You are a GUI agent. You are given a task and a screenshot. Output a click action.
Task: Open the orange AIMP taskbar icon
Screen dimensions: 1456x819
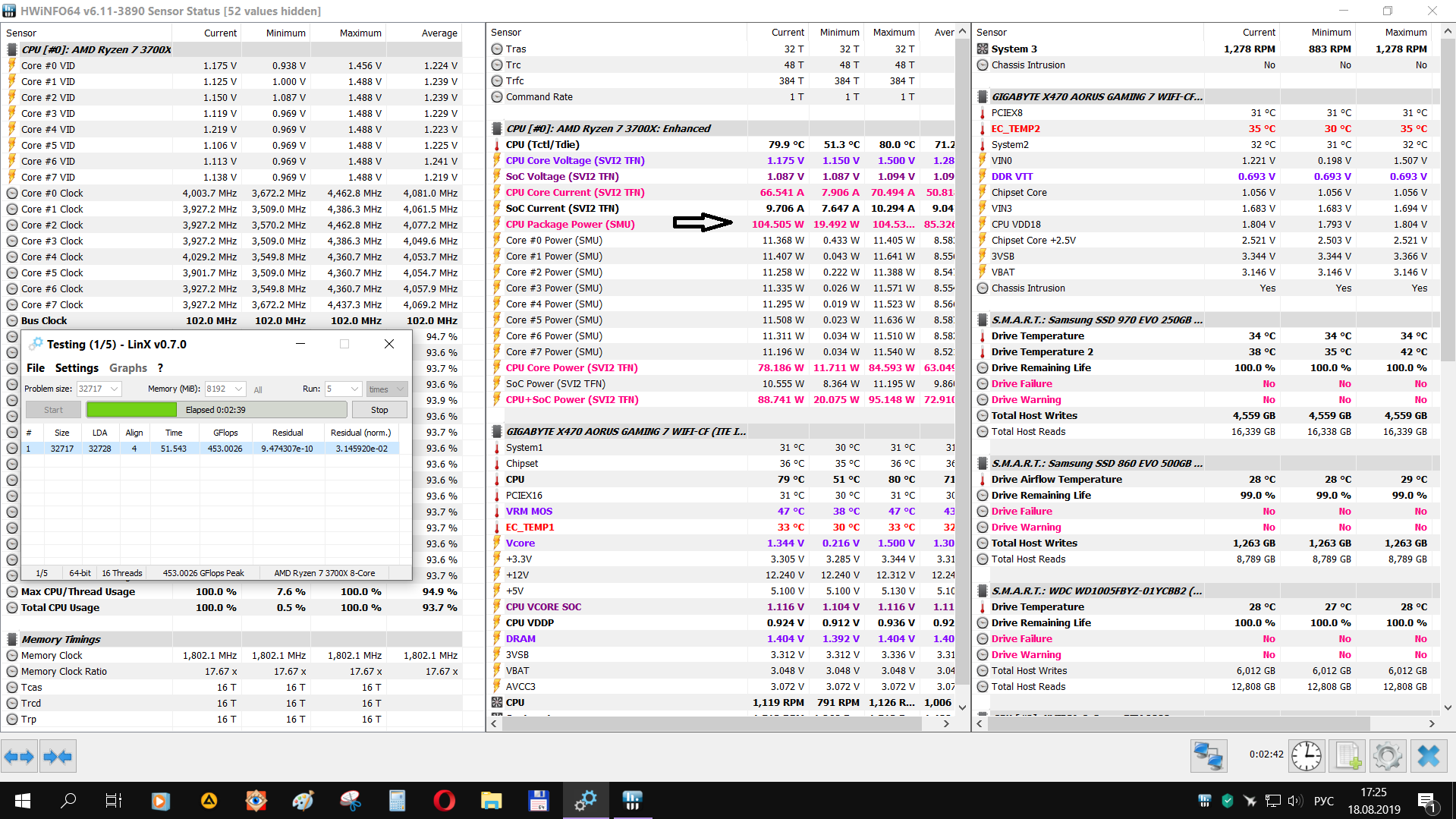209,801
